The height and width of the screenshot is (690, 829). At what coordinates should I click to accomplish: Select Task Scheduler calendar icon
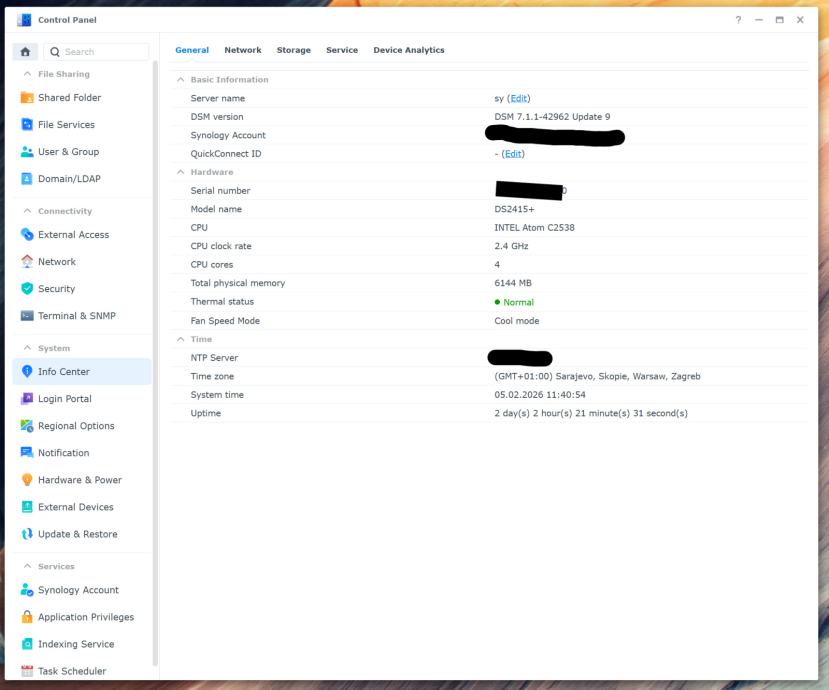[x=27, y=671]
